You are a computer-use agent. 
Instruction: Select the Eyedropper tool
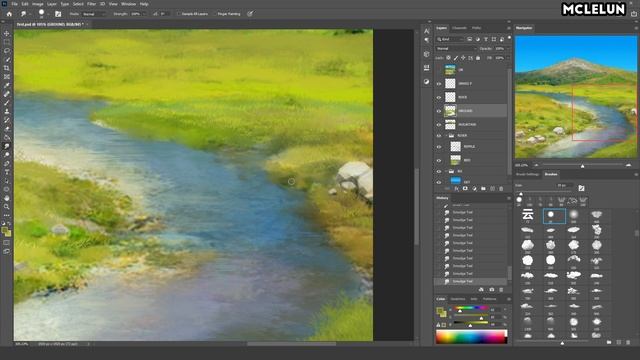(x=7, y=85)
